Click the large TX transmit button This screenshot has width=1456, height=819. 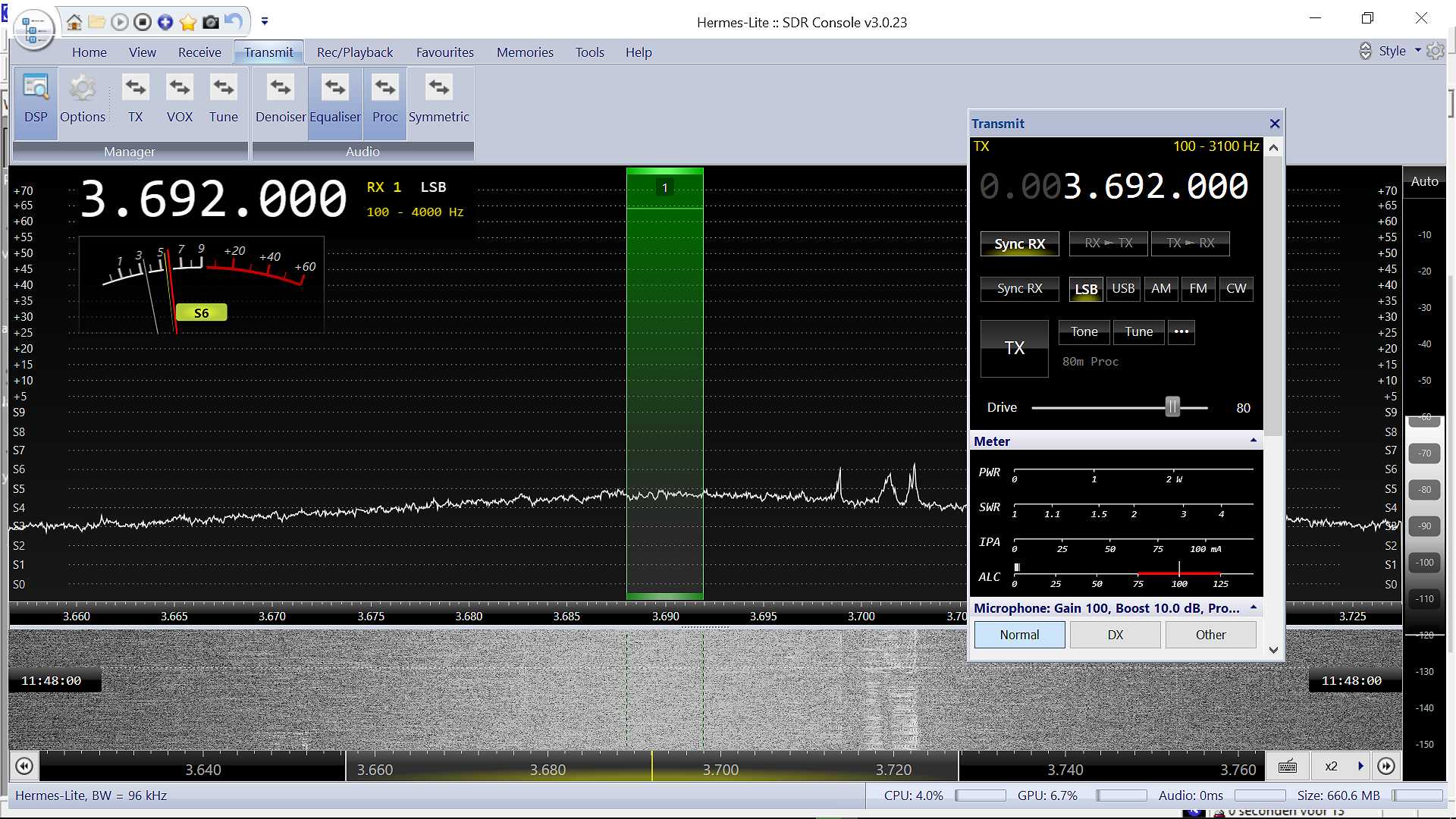[x=1015, y=348]
